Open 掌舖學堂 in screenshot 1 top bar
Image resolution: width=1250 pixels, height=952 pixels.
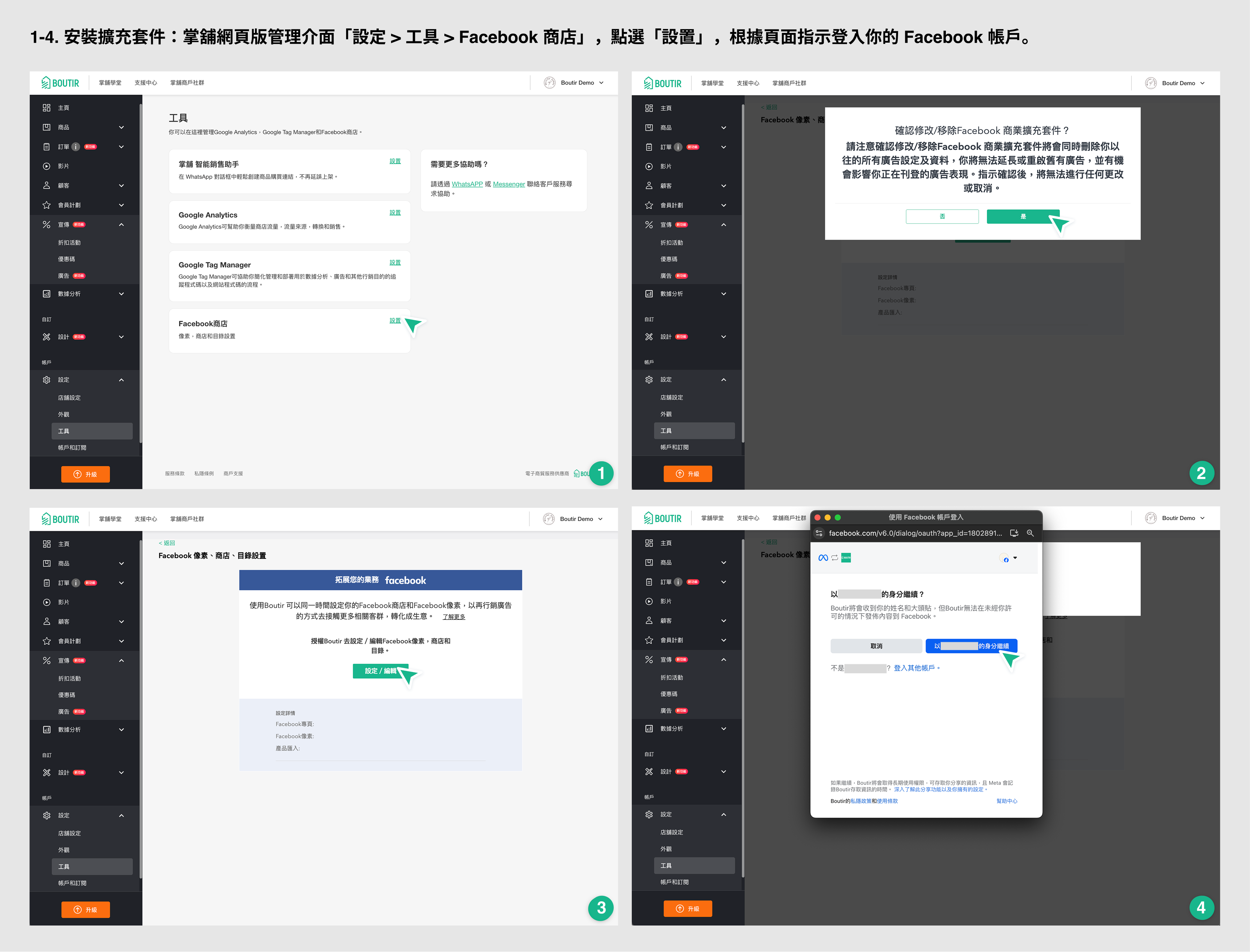tap(110, 83)
